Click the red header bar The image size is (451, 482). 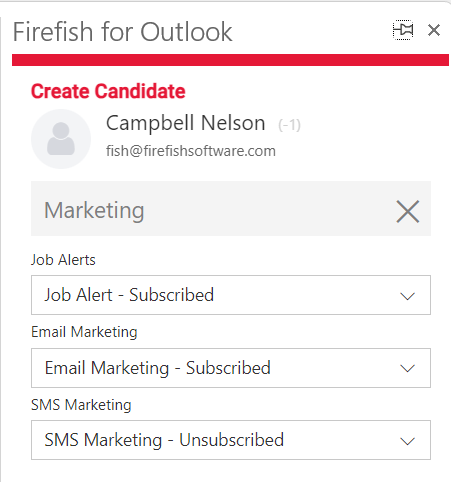[230, 60]
